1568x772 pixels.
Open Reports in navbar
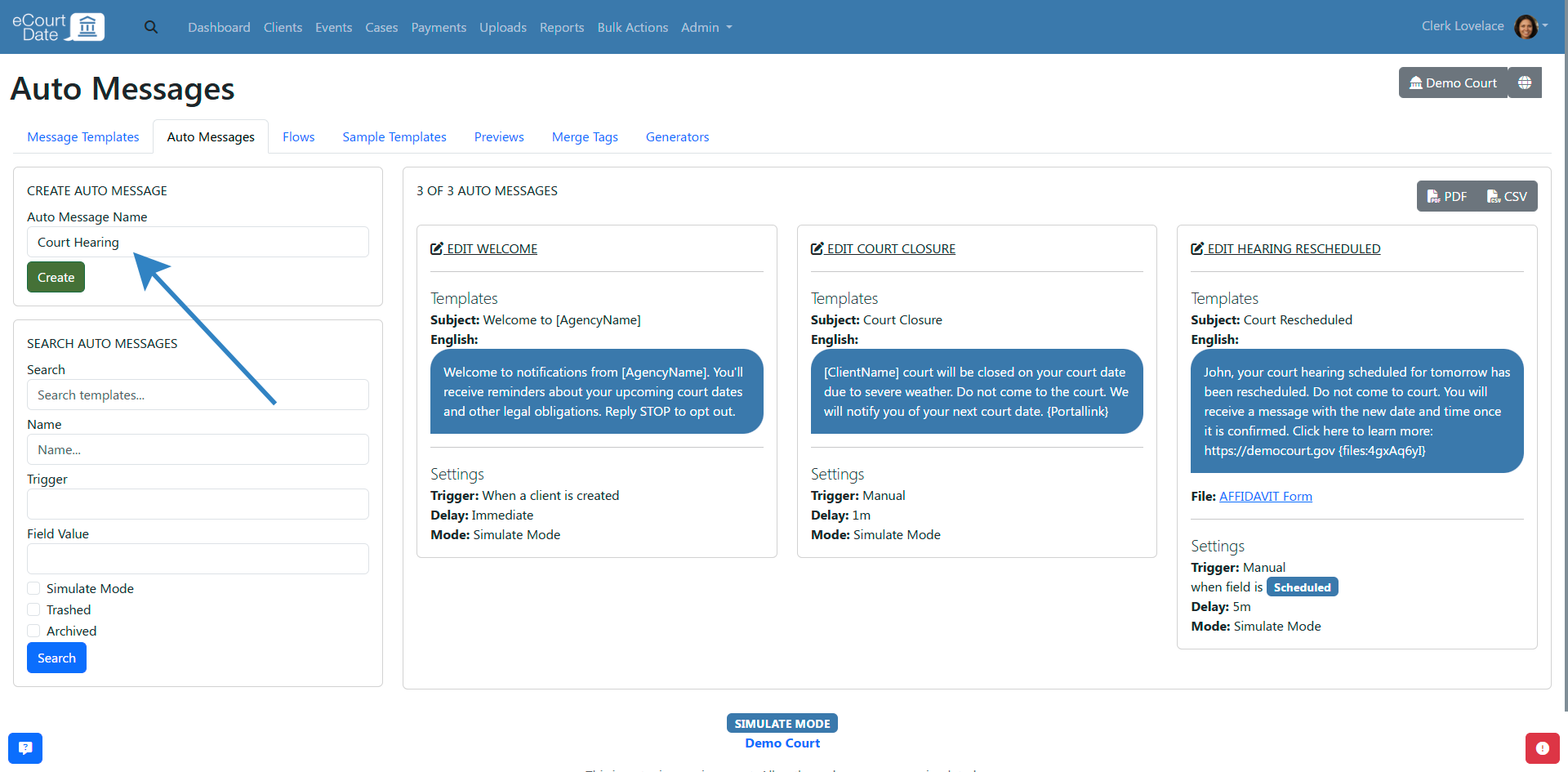(x=562, y=27)
